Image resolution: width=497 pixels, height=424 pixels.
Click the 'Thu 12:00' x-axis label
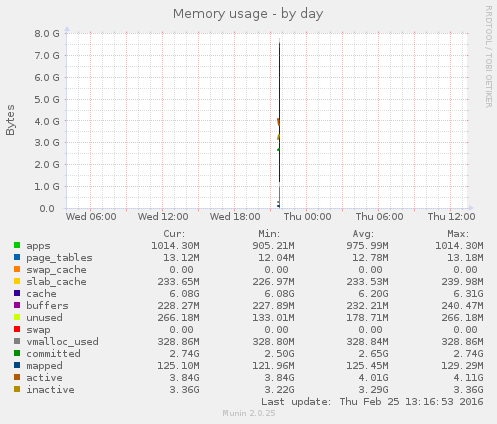(451, 217)
